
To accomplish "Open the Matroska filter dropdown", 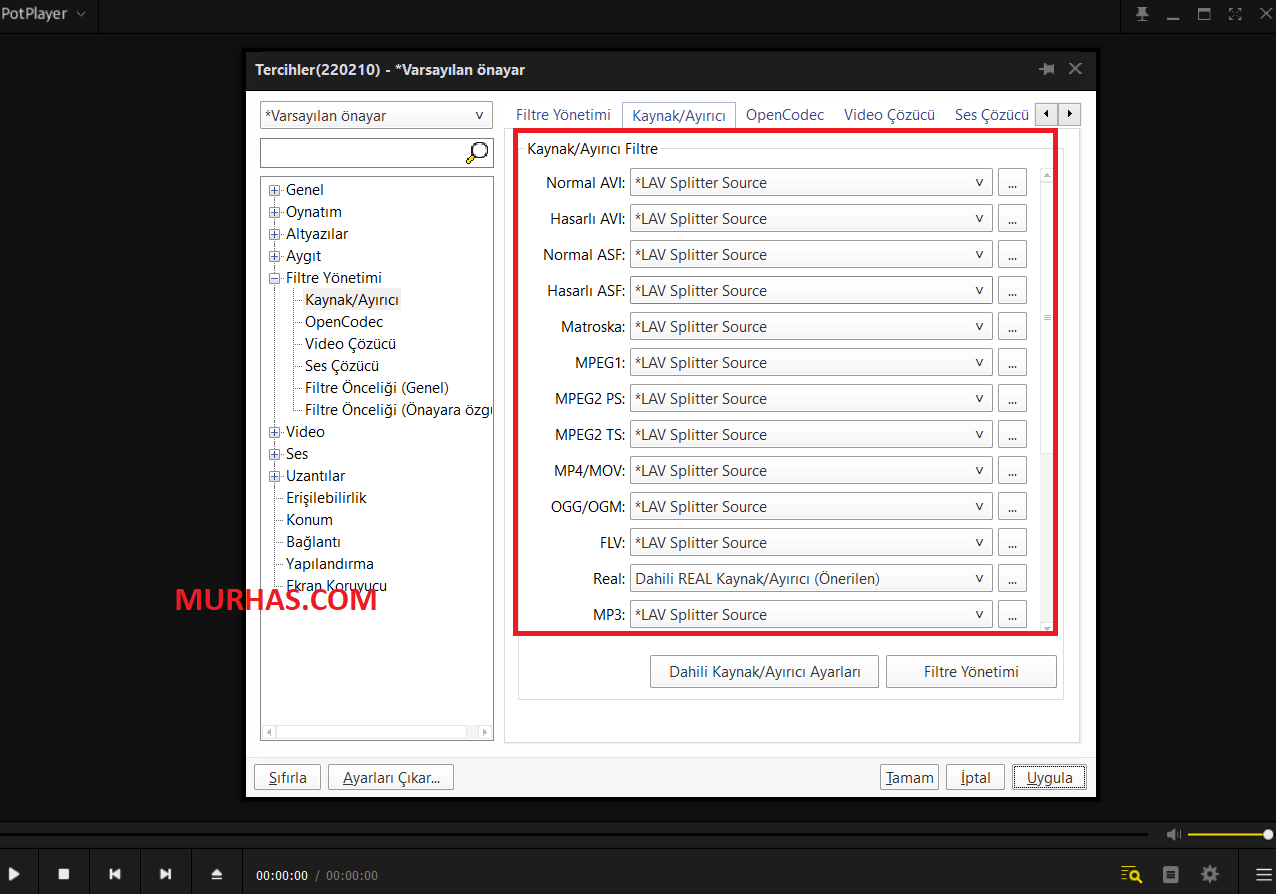I will pos(811,327).
